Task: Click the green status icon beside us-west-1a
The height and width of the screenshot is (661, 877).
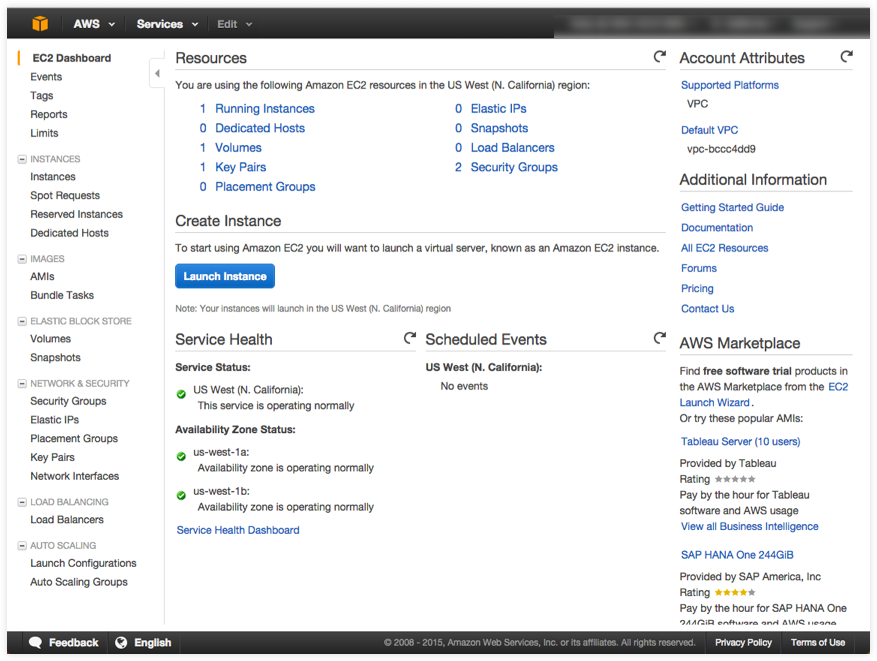Action: pyautogui.click(x=180, y=455)
